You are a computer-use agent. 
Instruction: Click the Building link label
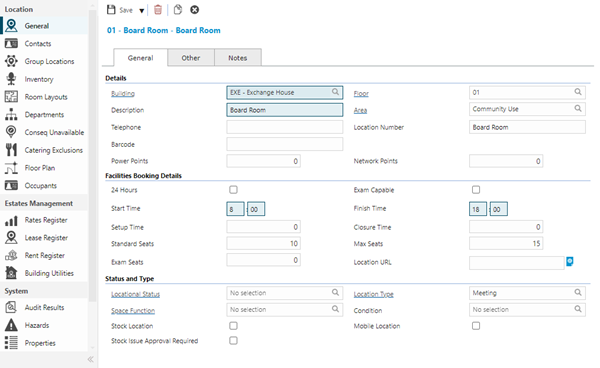coord(123,93)
